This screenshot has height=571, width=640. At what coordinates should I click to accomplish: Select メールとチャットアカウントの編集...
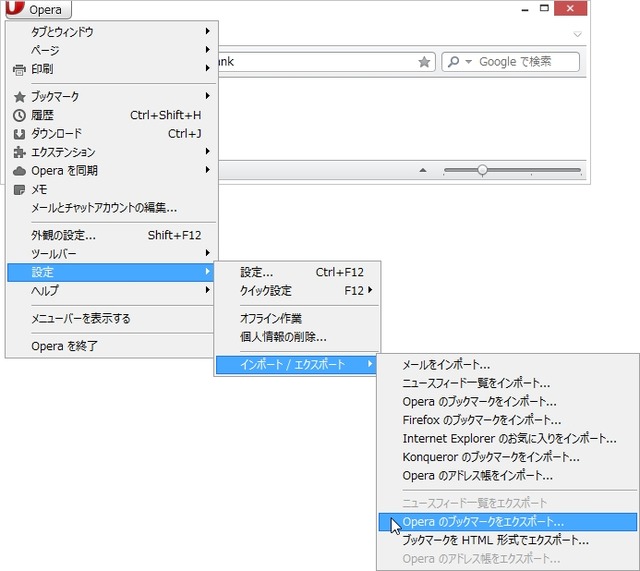113,208
